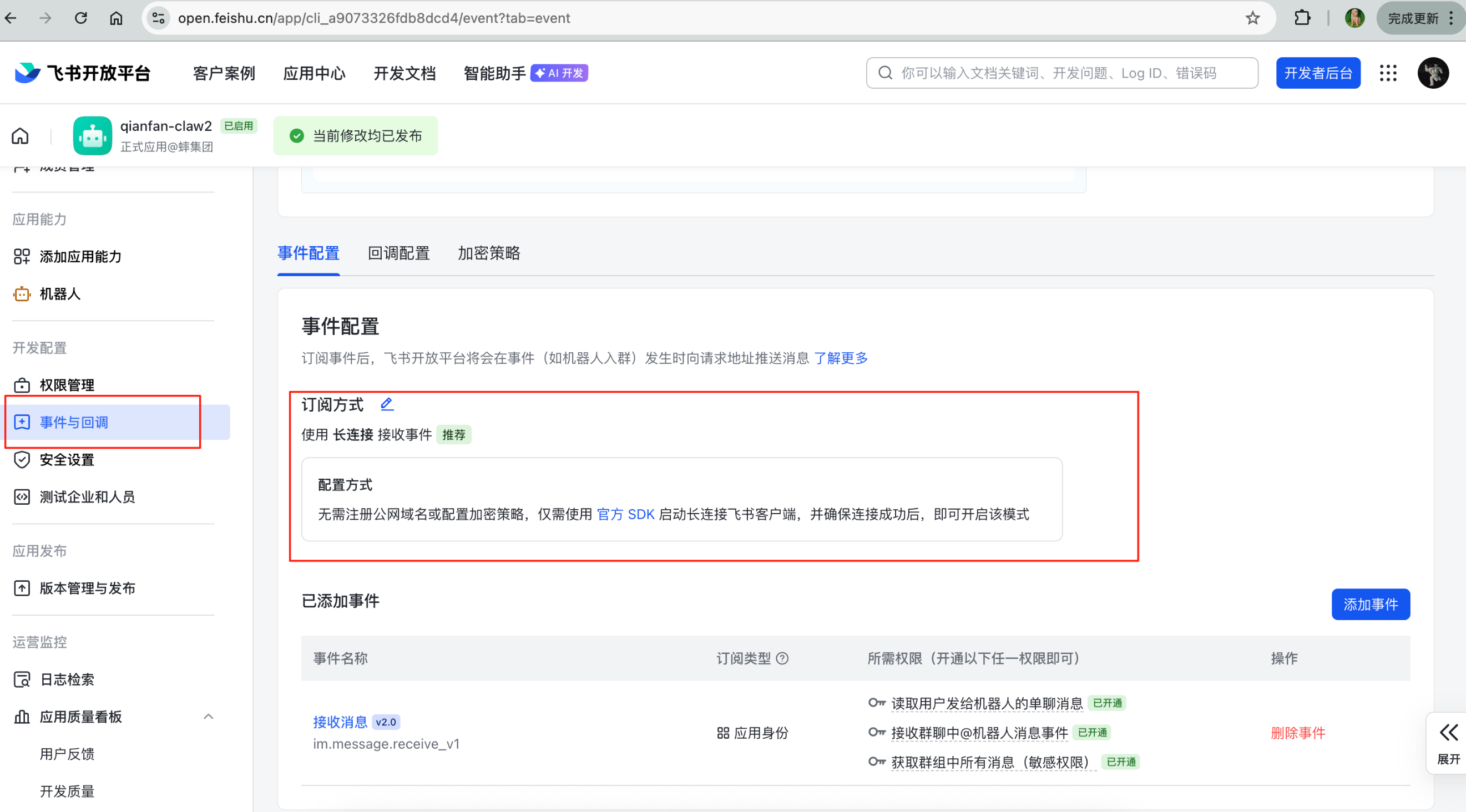
Task: Reload the page with the refresh icon
Action: pyautogui.click(x=81, y=18)
